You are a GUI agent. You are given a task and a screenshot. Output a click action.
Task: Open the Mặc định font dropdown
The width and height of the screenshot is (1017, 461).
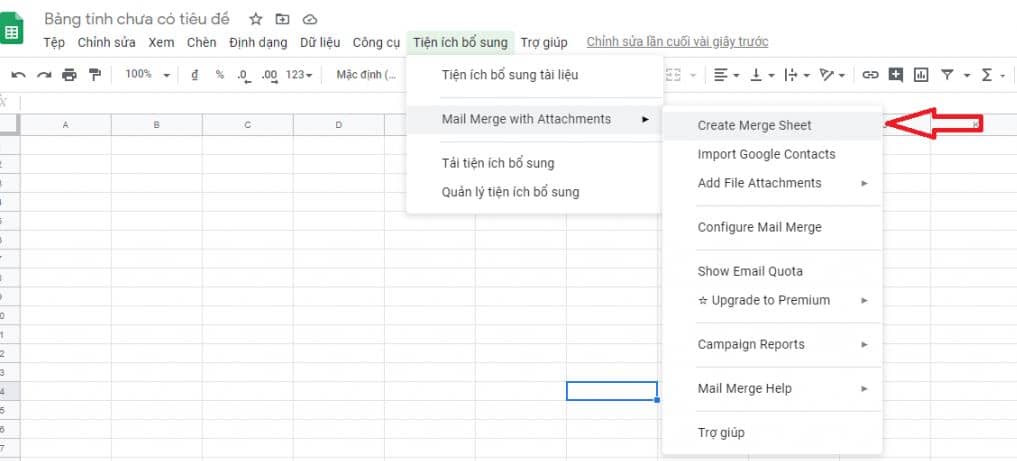366,75
